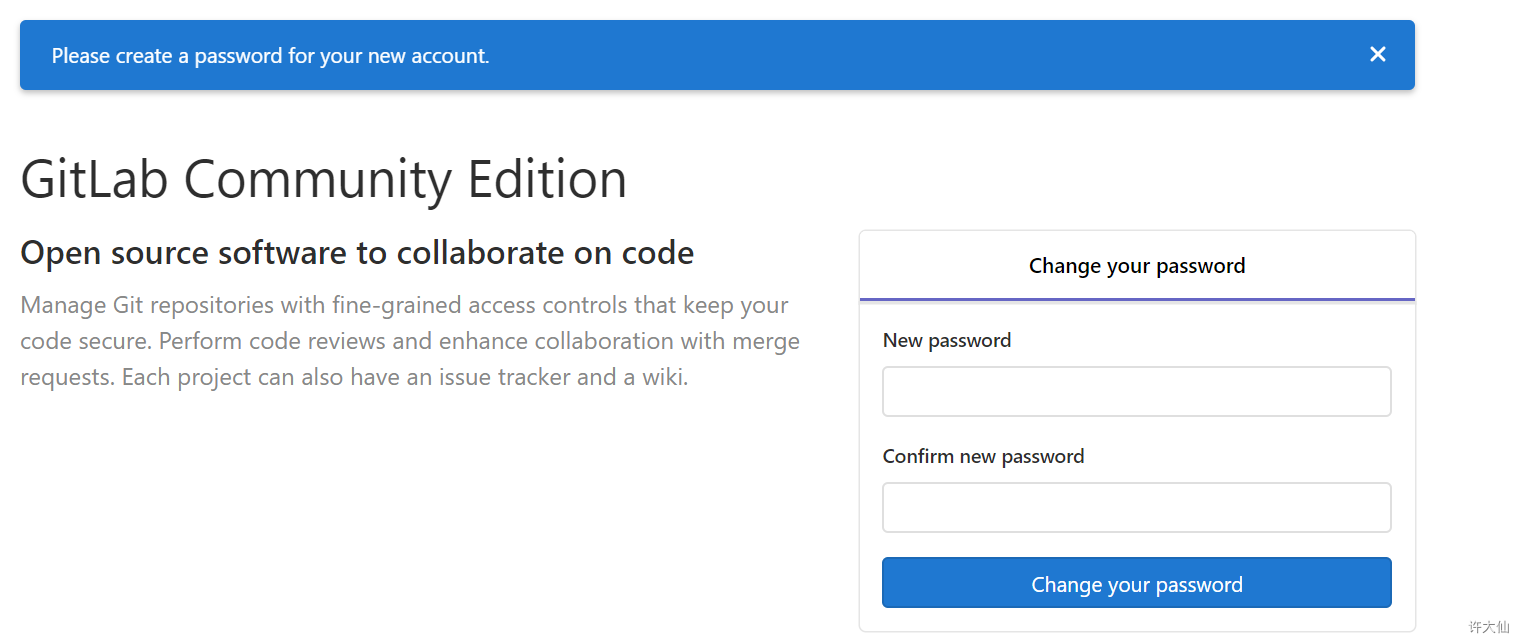Click the "New password" field label

point(946,341)
